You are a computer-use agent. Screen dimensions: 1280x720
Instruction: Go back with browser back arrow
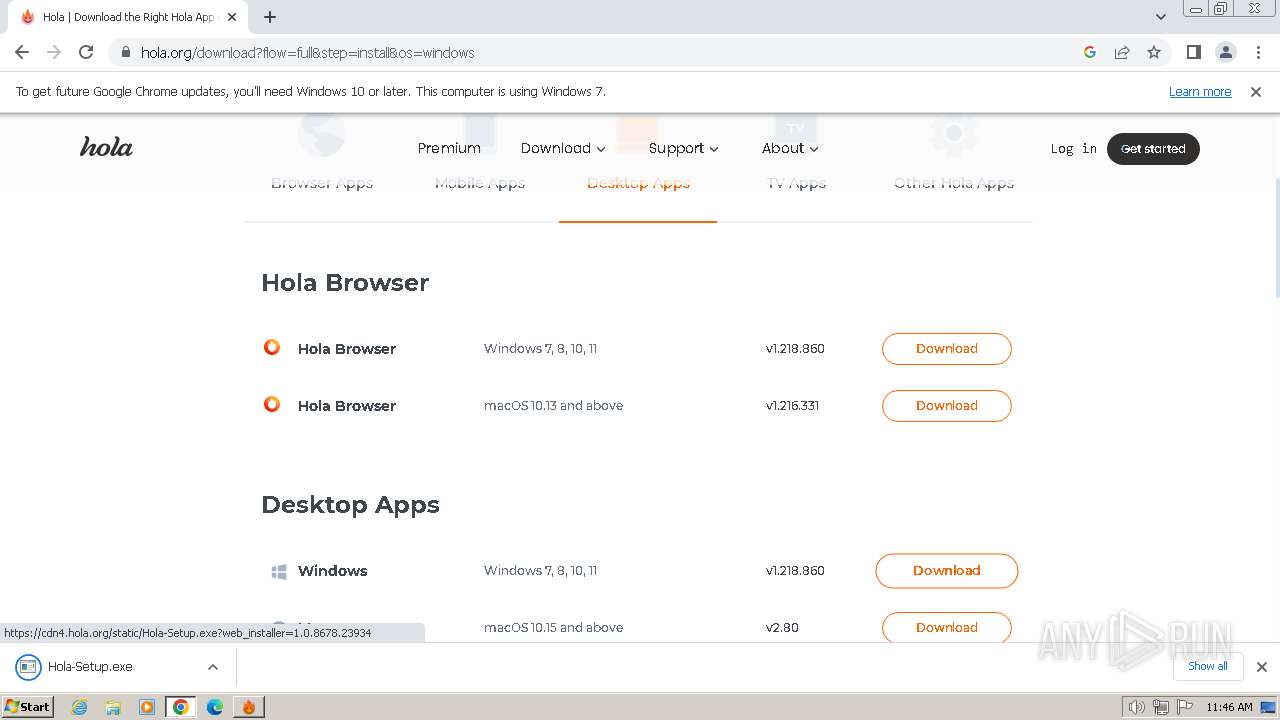22,53
